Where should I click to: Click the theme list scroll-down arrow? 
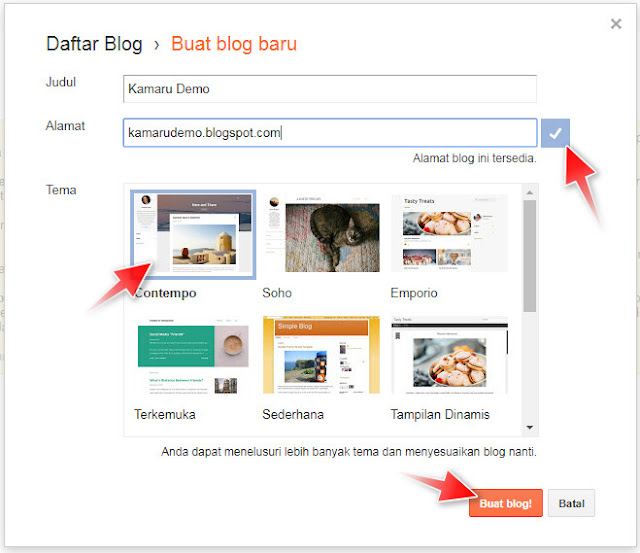click(x=530, y=428)
